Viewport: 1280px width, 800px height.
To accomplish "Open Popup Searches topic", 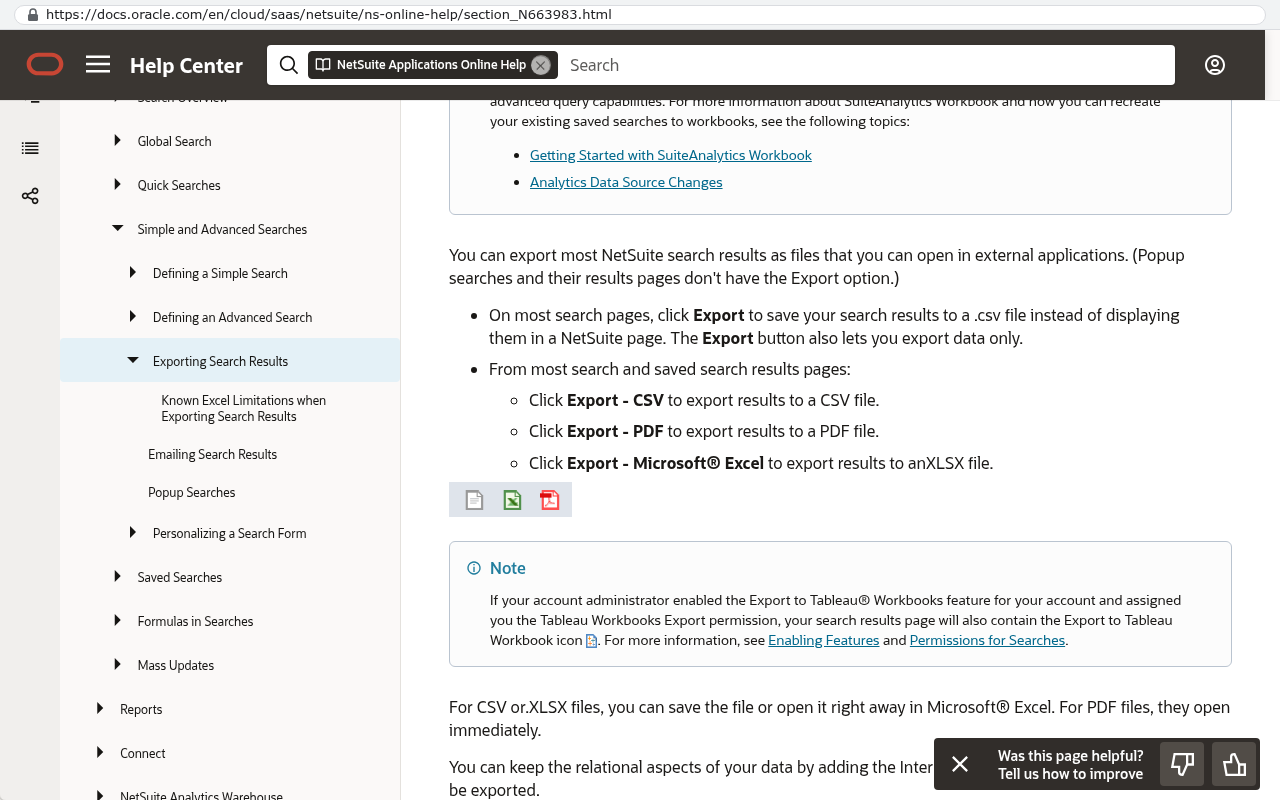I will [191, 492].
